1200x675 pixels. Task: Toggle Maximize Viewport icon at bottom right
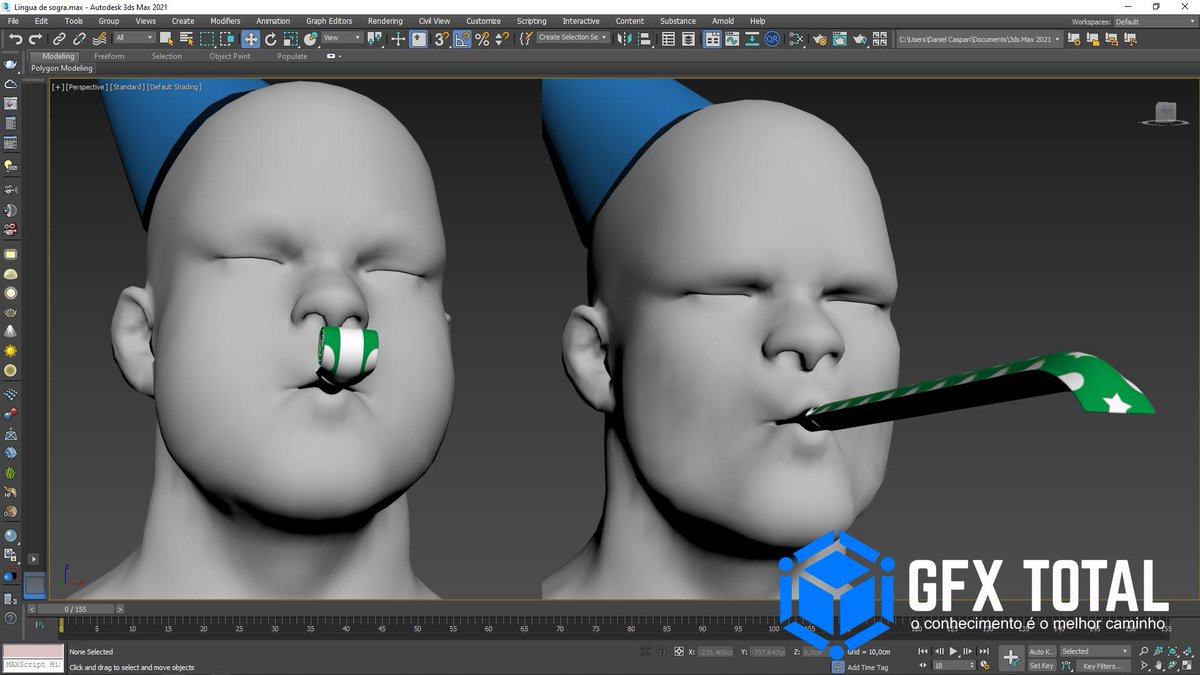(1187, 665)
